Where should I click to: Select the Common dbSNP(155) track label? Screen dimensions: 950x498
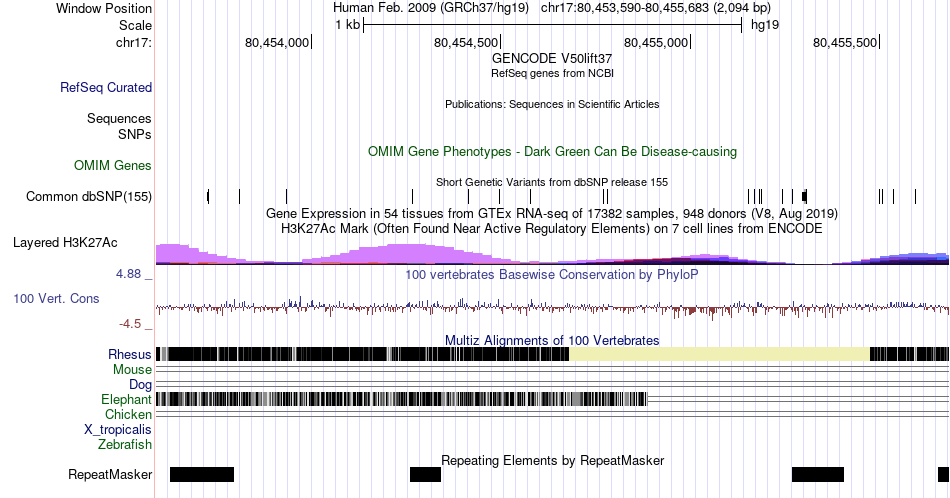[89, 196]
